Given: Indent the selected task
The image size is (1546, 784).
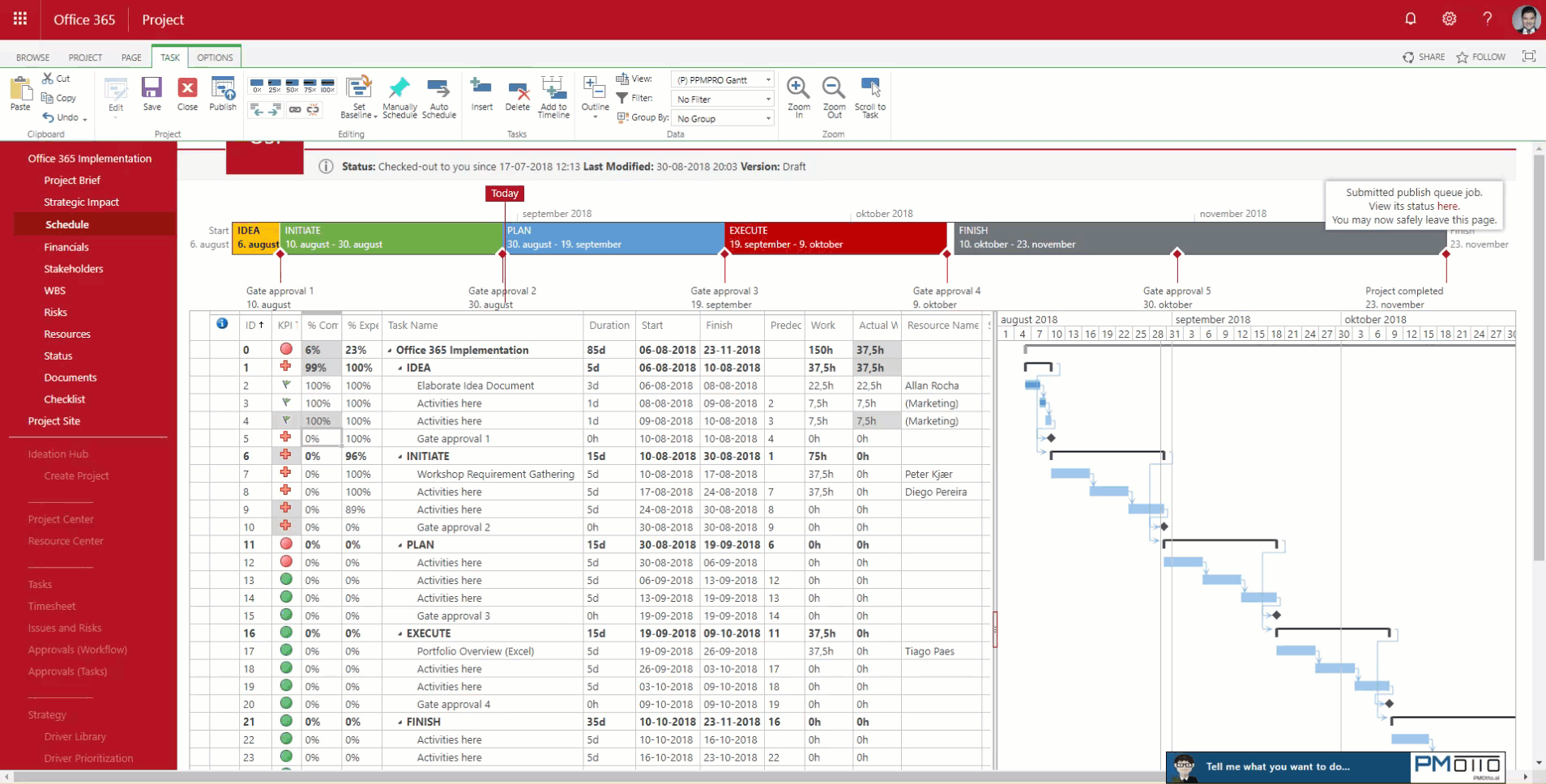Looking at the screenshot, I should click(x=275, y=109).
